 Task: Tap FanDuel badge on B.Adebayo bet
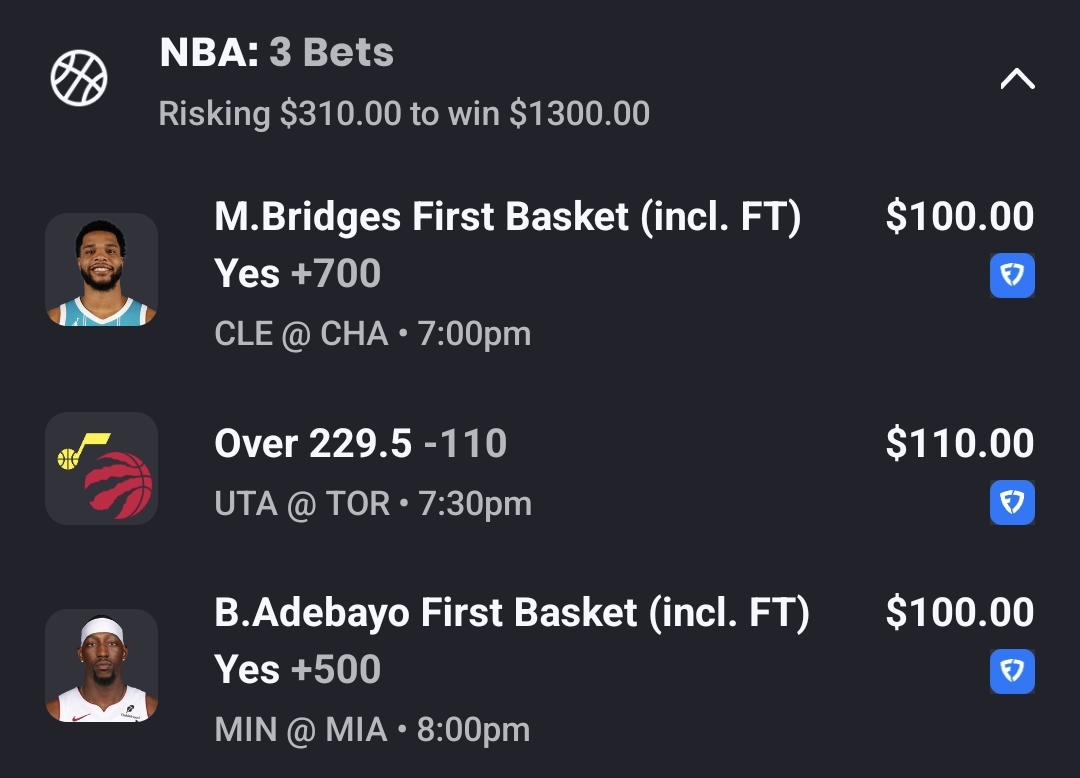pyautogui.click(x=1012, y=672)
